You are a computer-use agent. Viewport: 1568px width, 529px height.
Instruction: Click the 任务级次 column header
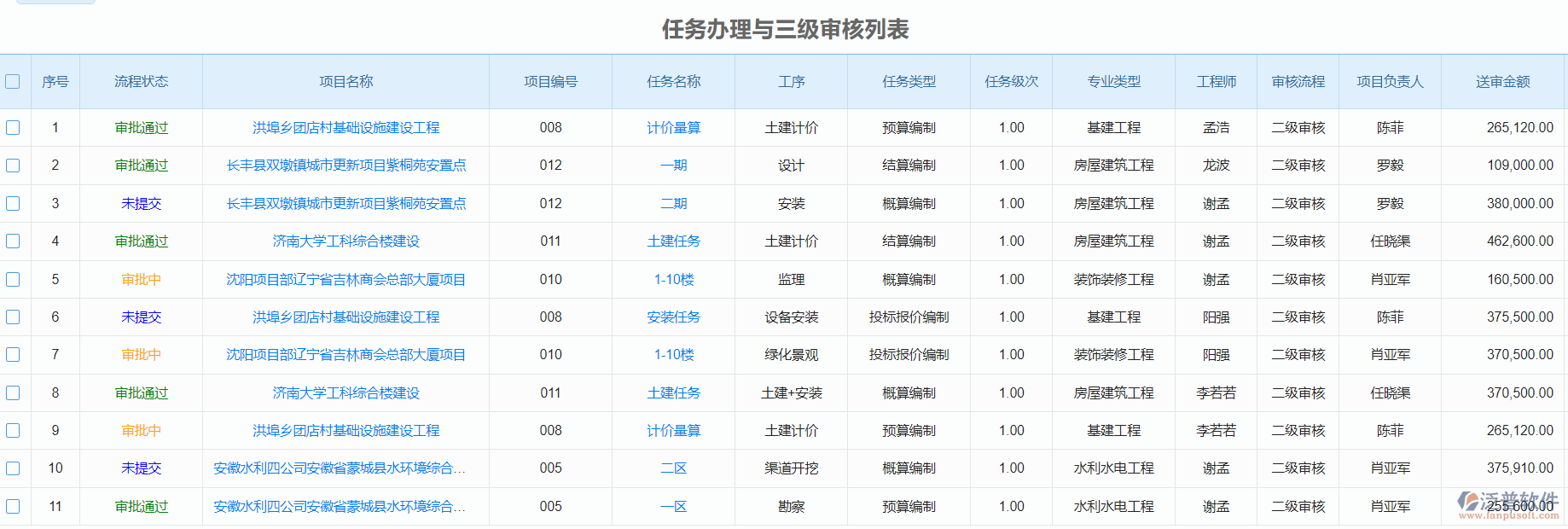click(1012, 82)
